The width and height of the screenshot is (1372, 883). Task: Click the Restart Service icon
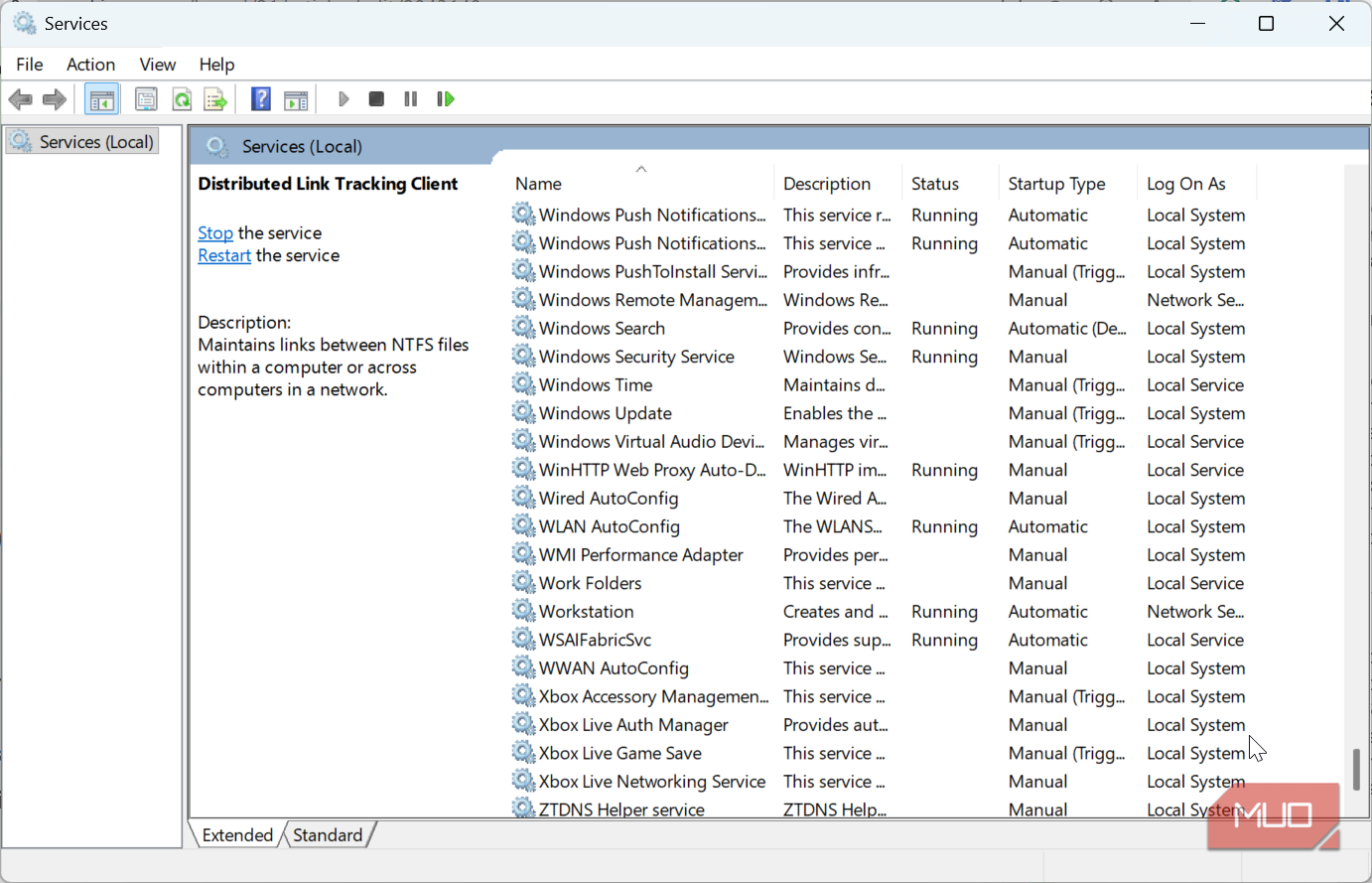pyautogui.click(x=446, y=99)
